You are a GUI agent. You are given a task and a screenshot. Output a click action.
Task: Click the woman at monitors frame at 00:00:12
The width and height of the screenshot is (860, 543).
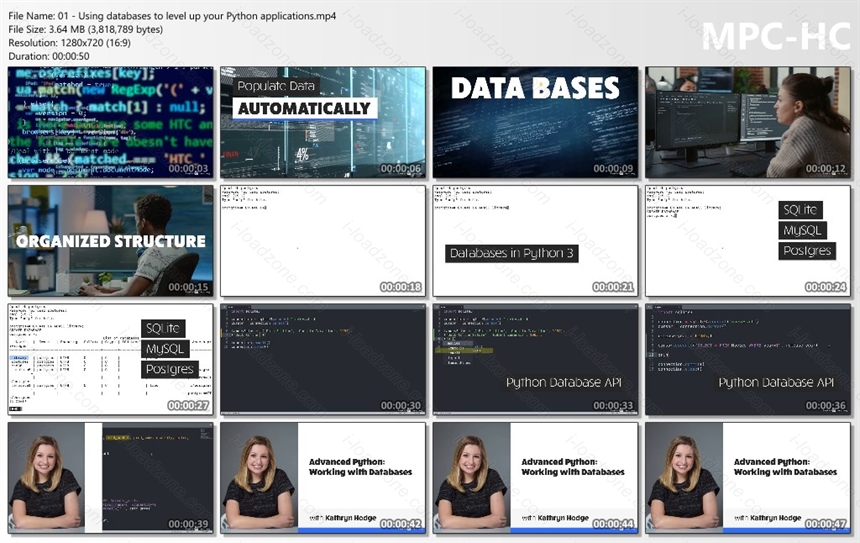[x=748, y=122]
